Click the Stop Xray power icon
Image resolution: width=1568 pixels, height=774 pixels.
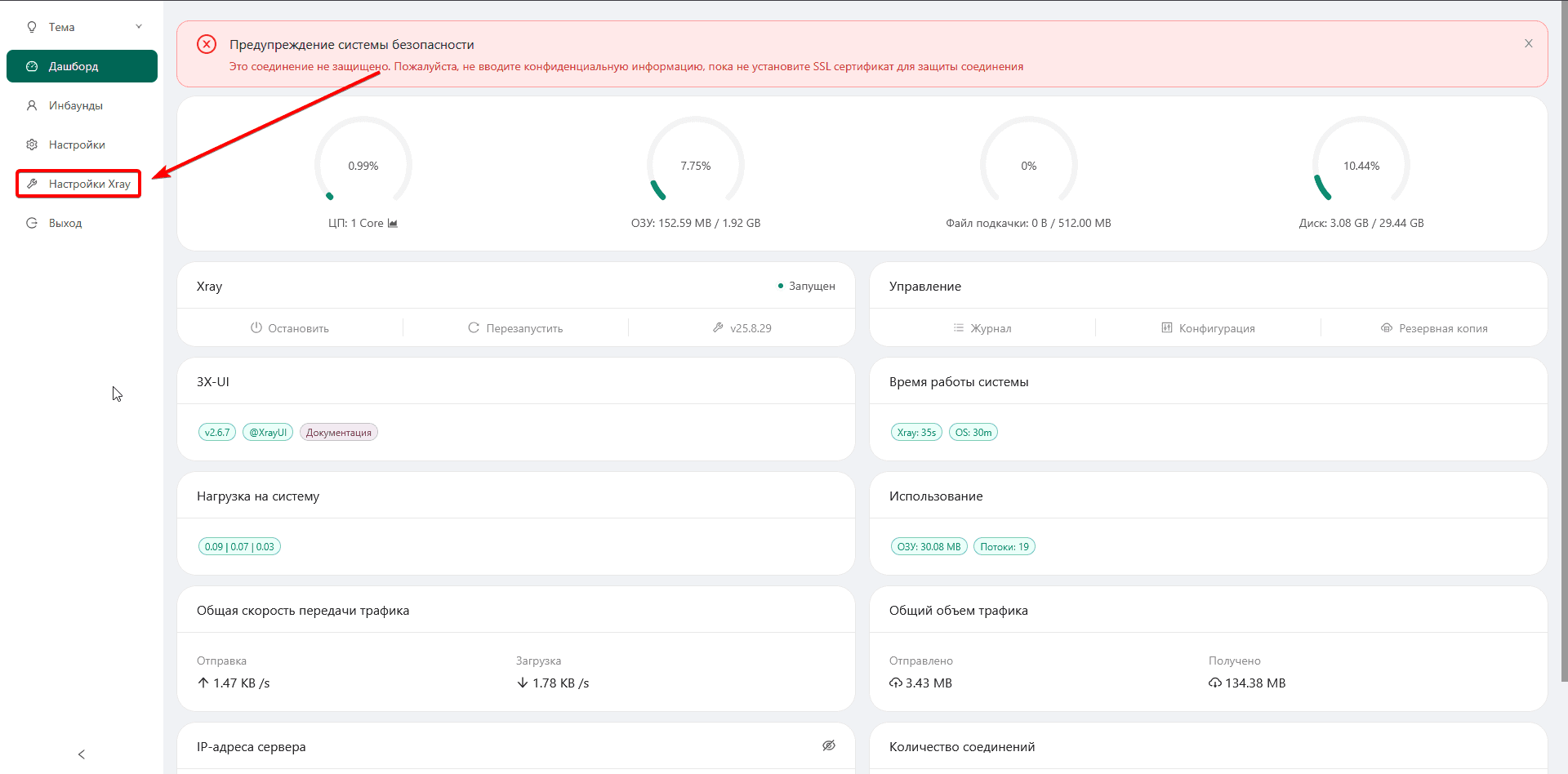pos(256,327)
